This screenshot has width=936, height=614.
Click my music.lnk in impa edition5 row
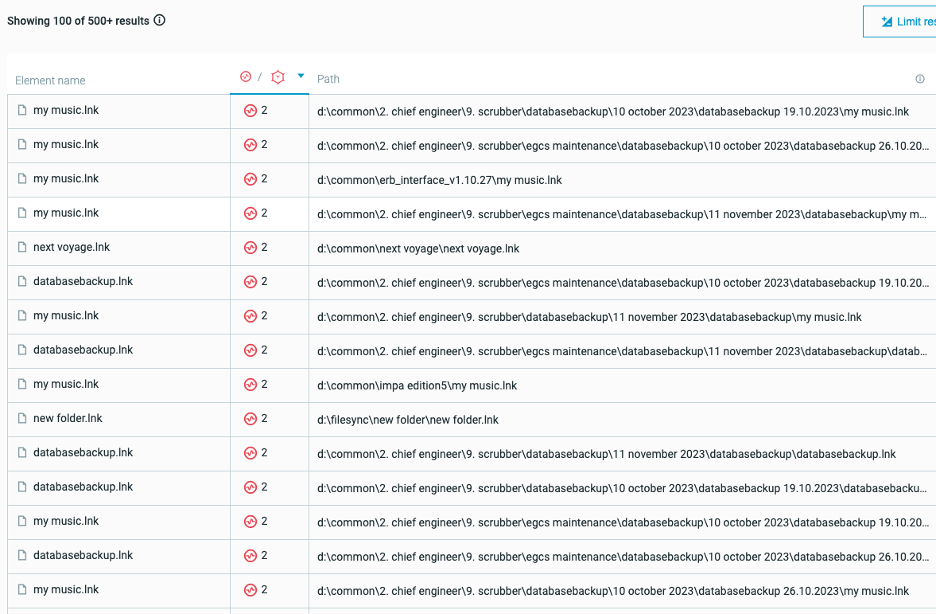tap(66, 384)
